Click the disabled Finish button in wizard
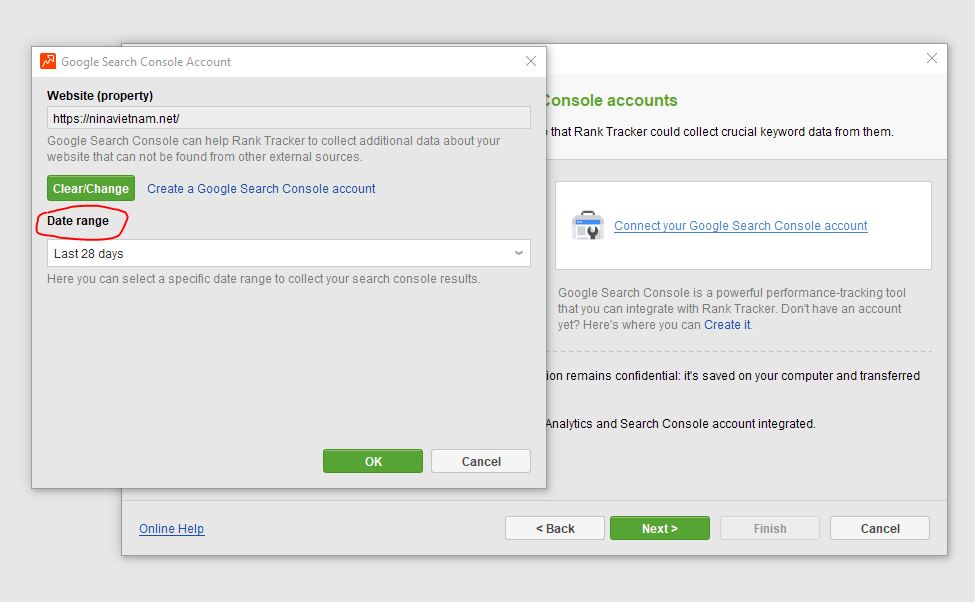This screenshot has height=602, width=975. (770, 528)
